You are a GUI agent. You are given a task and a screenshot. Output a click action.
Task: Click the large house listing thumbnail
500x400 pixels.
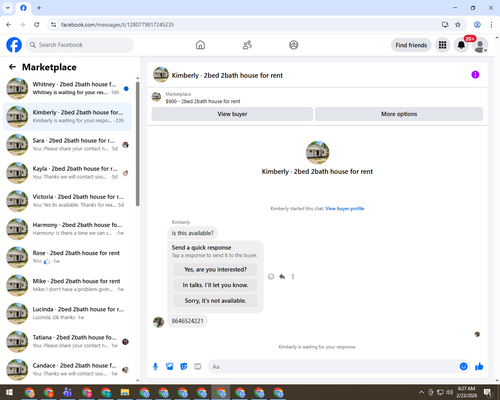pos(317,153)
